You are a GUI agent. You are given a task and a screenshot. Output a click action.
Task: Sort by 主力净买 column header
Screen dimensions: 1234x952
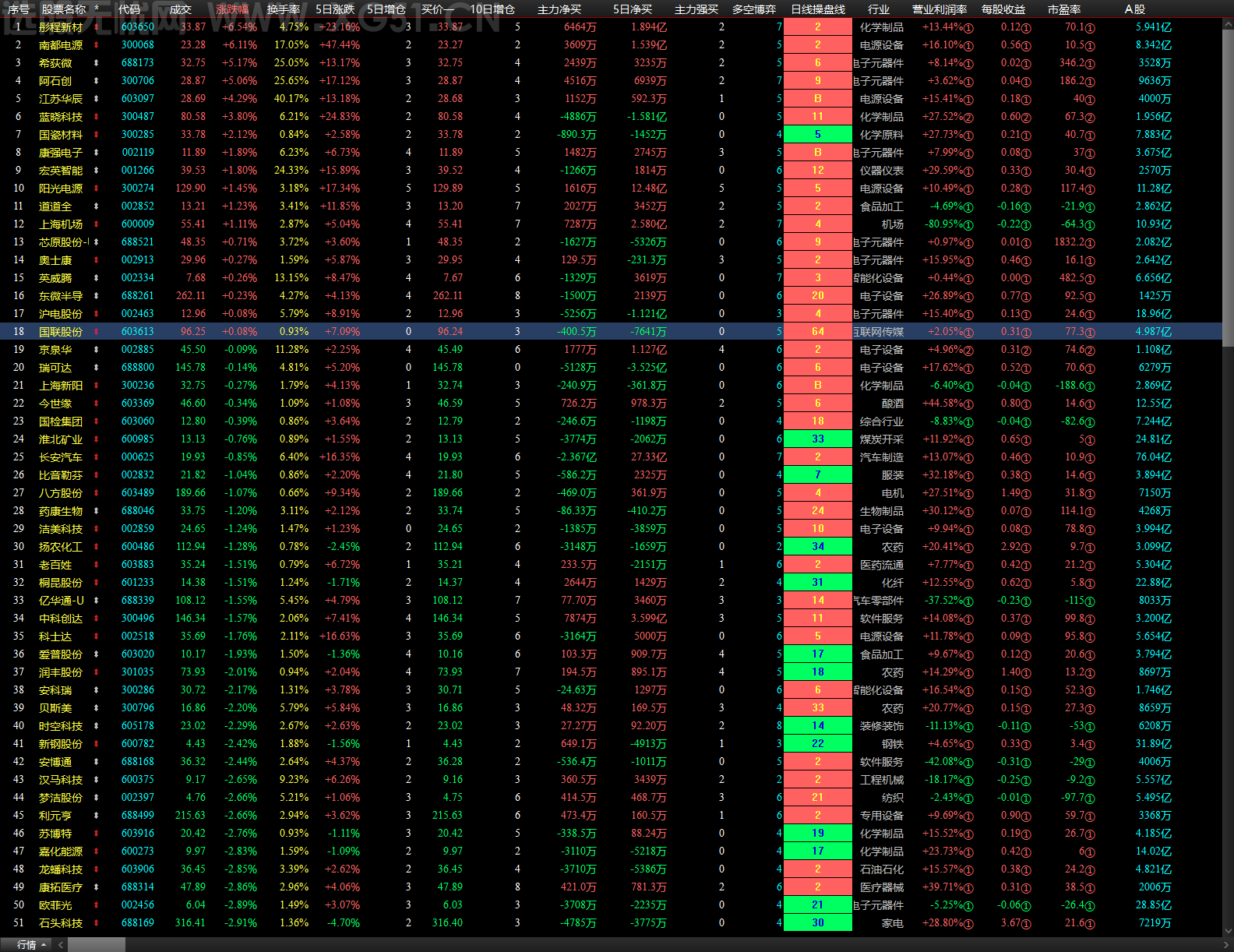click(x=559, y=9)
